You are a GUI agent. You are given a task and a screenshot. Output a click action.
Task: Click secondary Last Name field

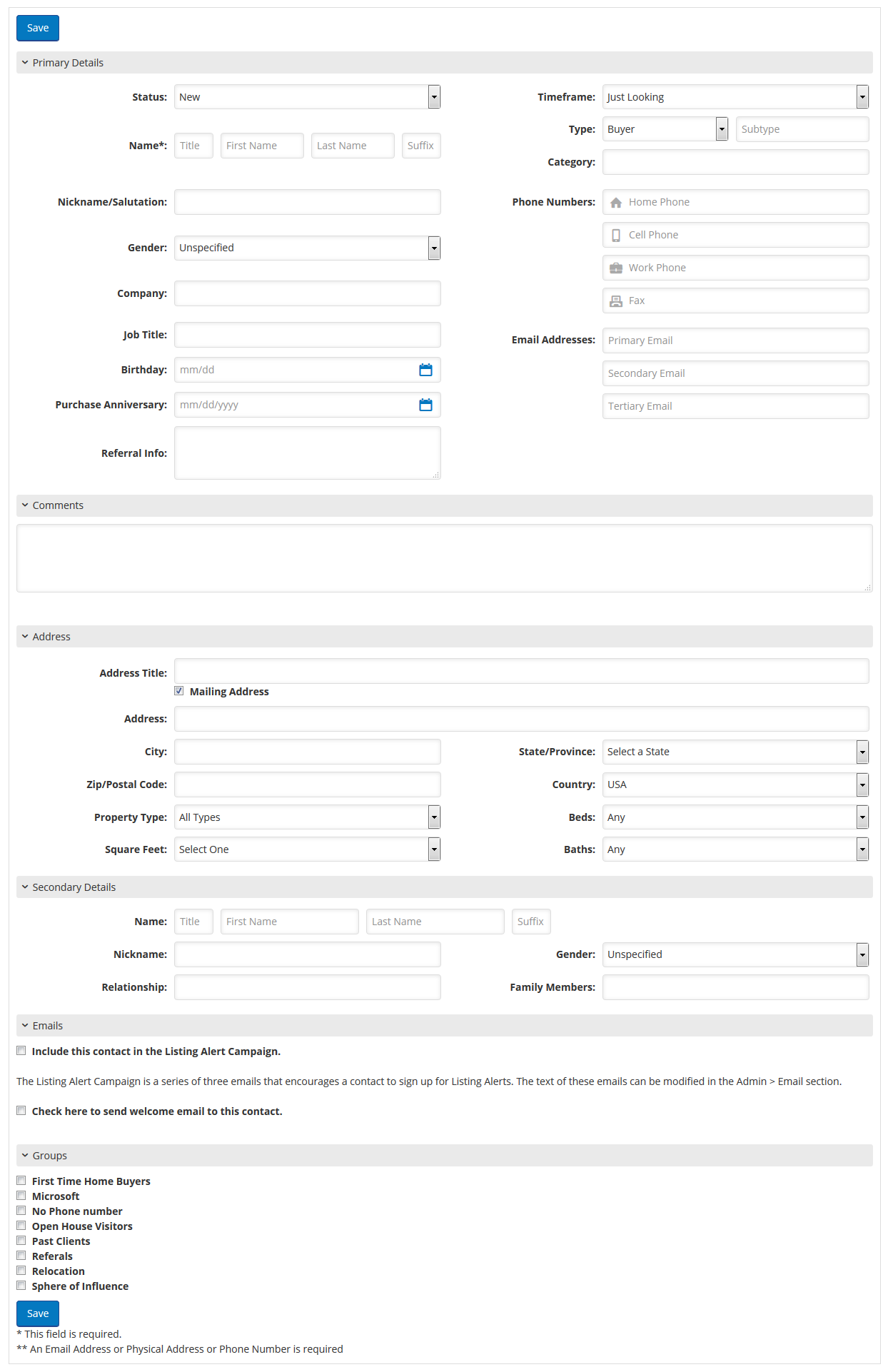click(x=435, y=922)
